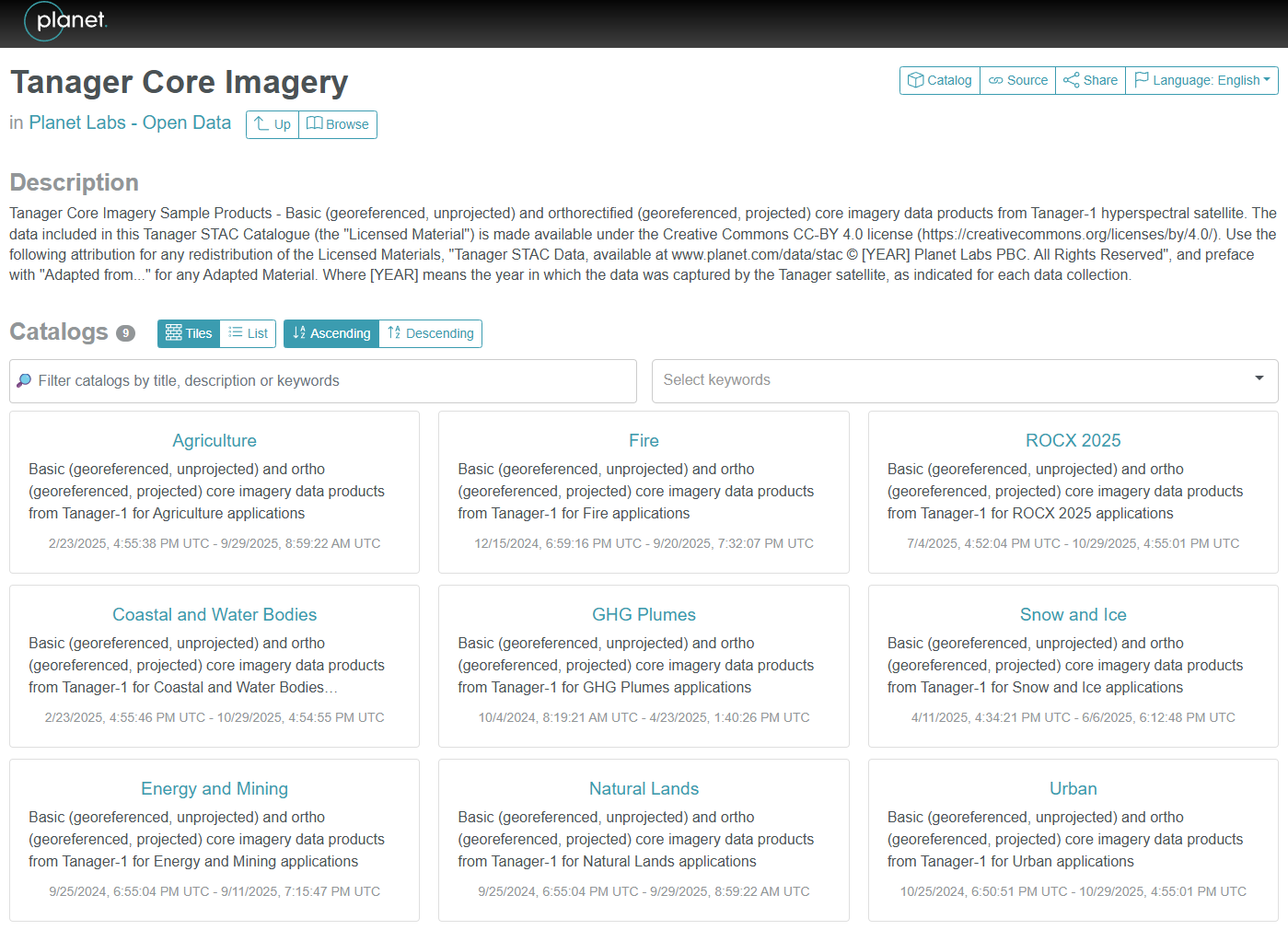This screenshot has height=930, width=1288.
Task: Click the Urban catalog date range
Action: click(1073, 892)
